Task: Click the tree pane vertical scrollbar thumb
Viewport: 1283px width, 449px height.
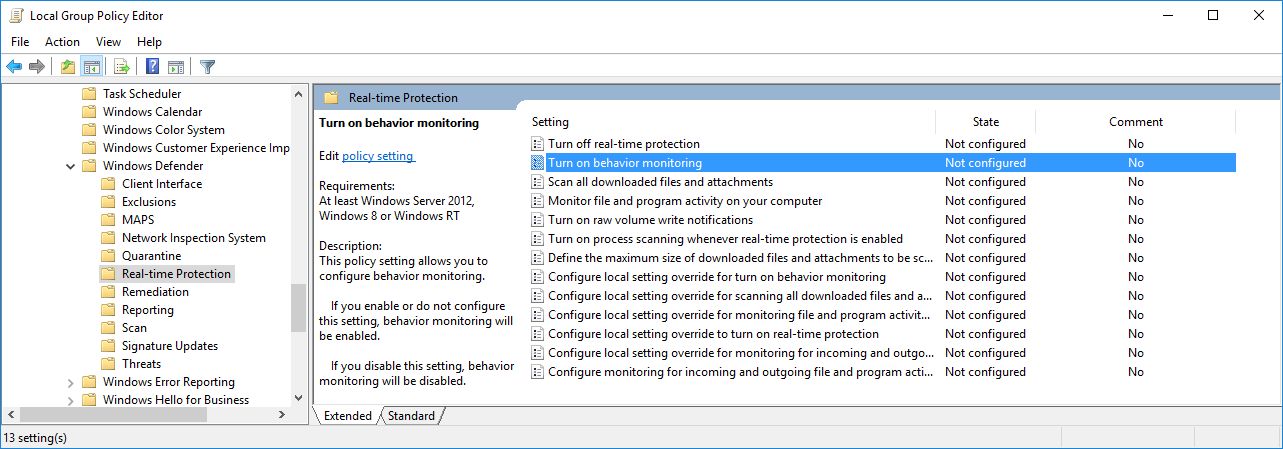Action: click(298, 308)
